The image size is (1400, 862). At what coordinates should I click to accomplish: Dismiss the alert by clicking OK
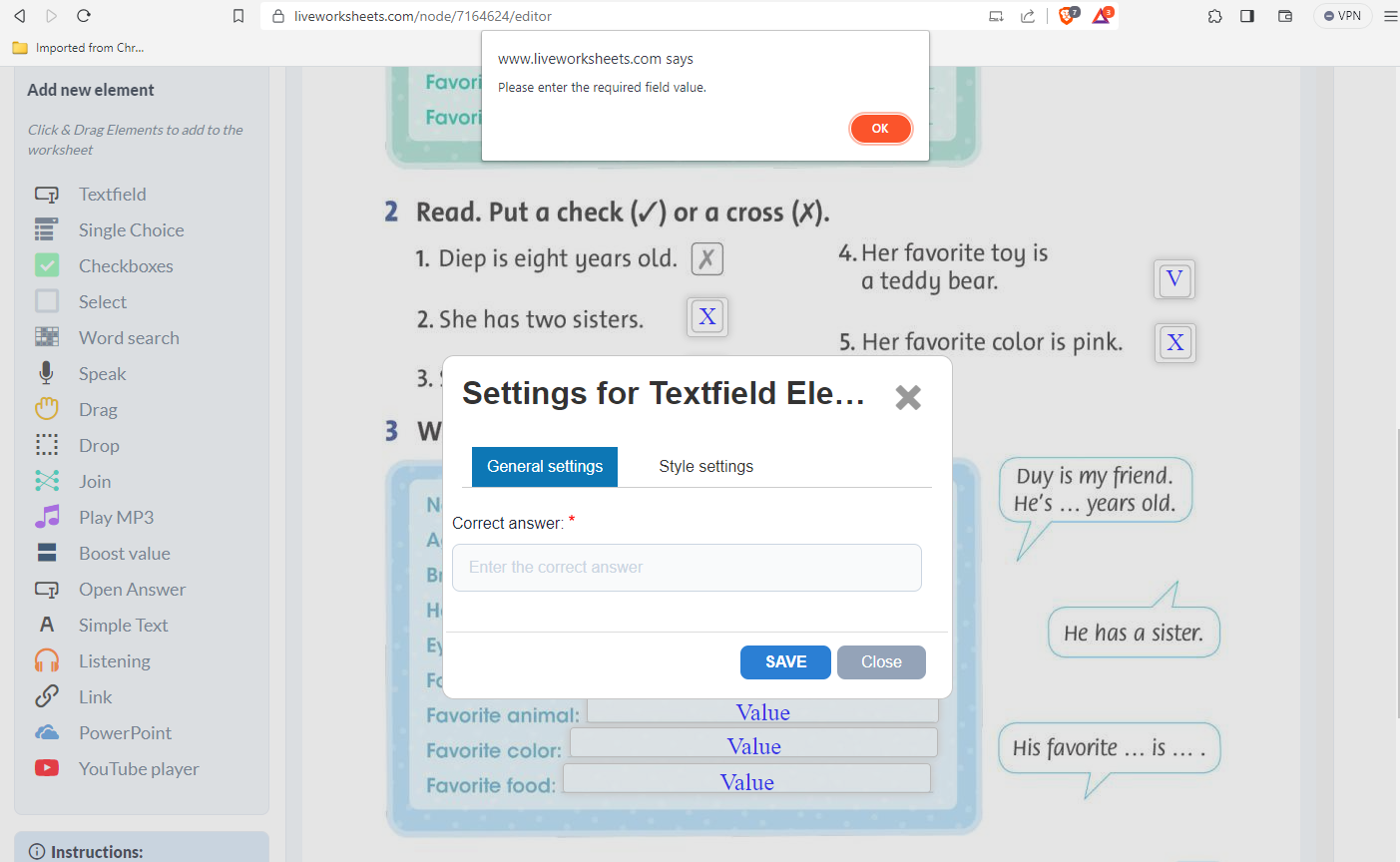pyautogui.click(x=880, y=128)
